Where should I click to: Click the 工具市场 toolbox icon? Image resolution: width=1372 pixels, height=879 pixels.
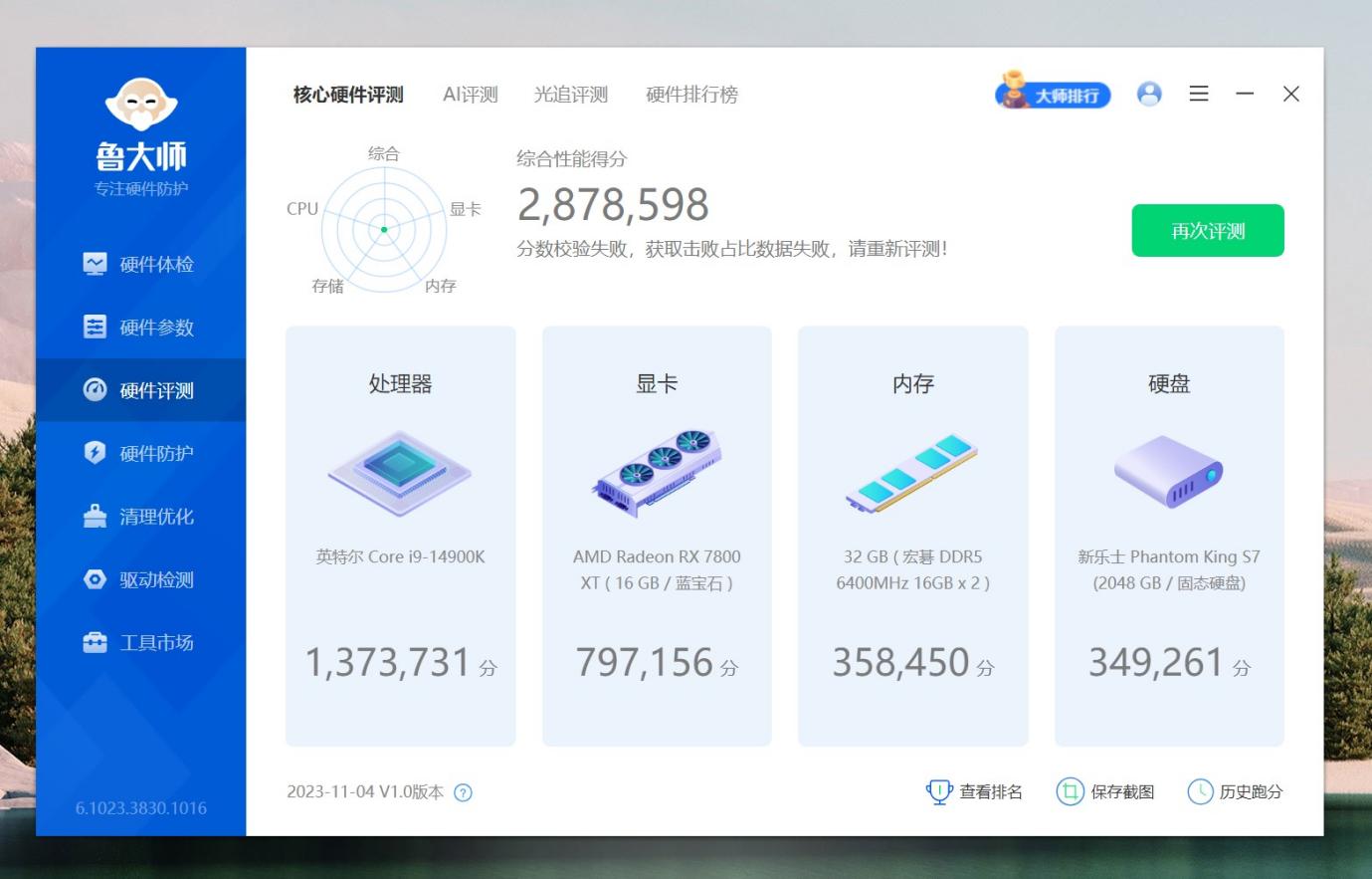coord(95,642)
